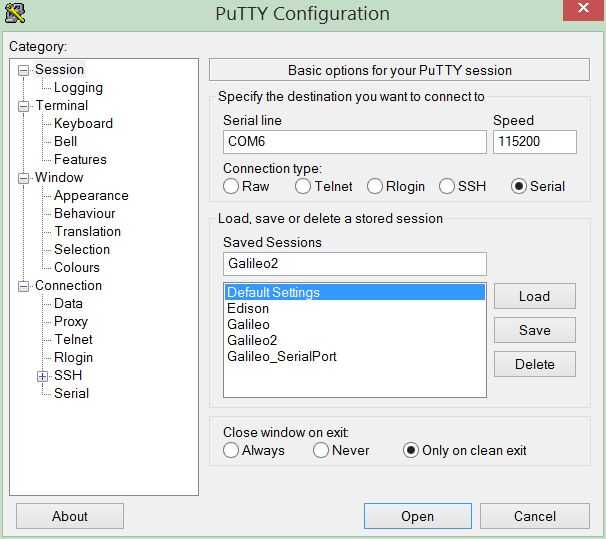
Task: Collapse the Window category node
Action: click(x=24, y=178)
